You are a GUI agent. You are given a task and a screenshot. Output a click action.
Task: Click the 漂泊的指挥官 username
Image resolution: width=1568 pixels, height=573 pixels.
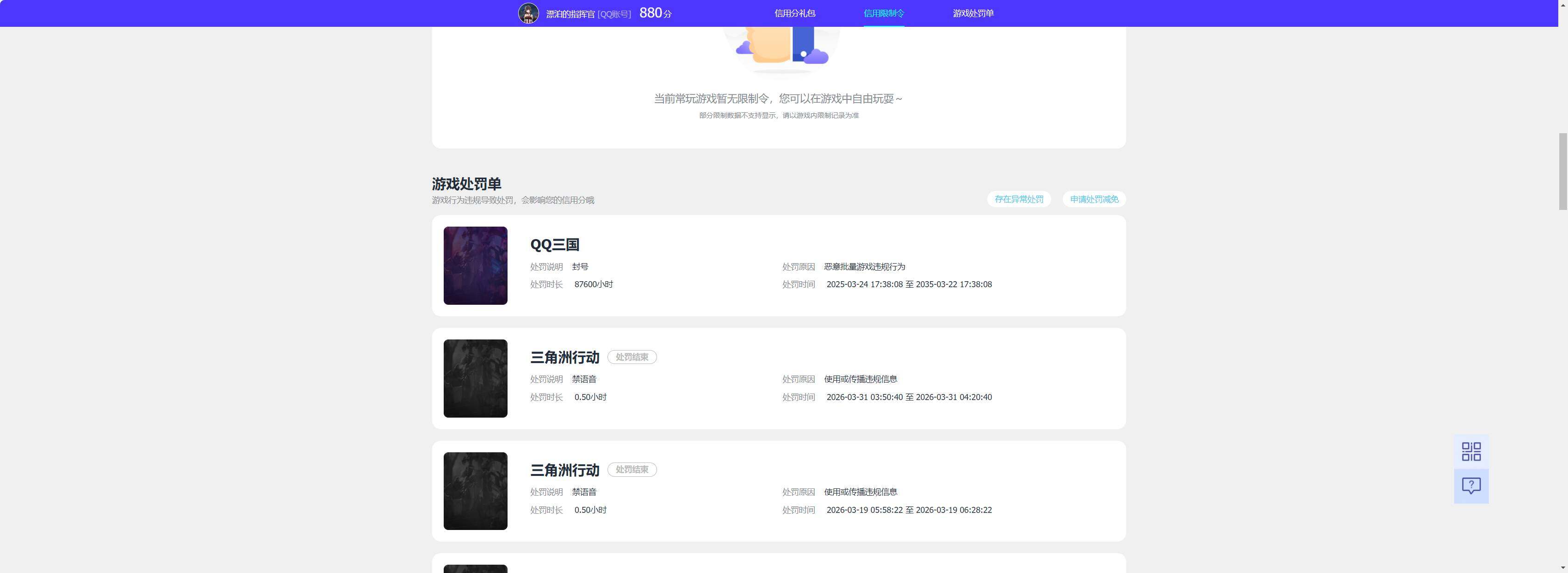pos(570,14)
